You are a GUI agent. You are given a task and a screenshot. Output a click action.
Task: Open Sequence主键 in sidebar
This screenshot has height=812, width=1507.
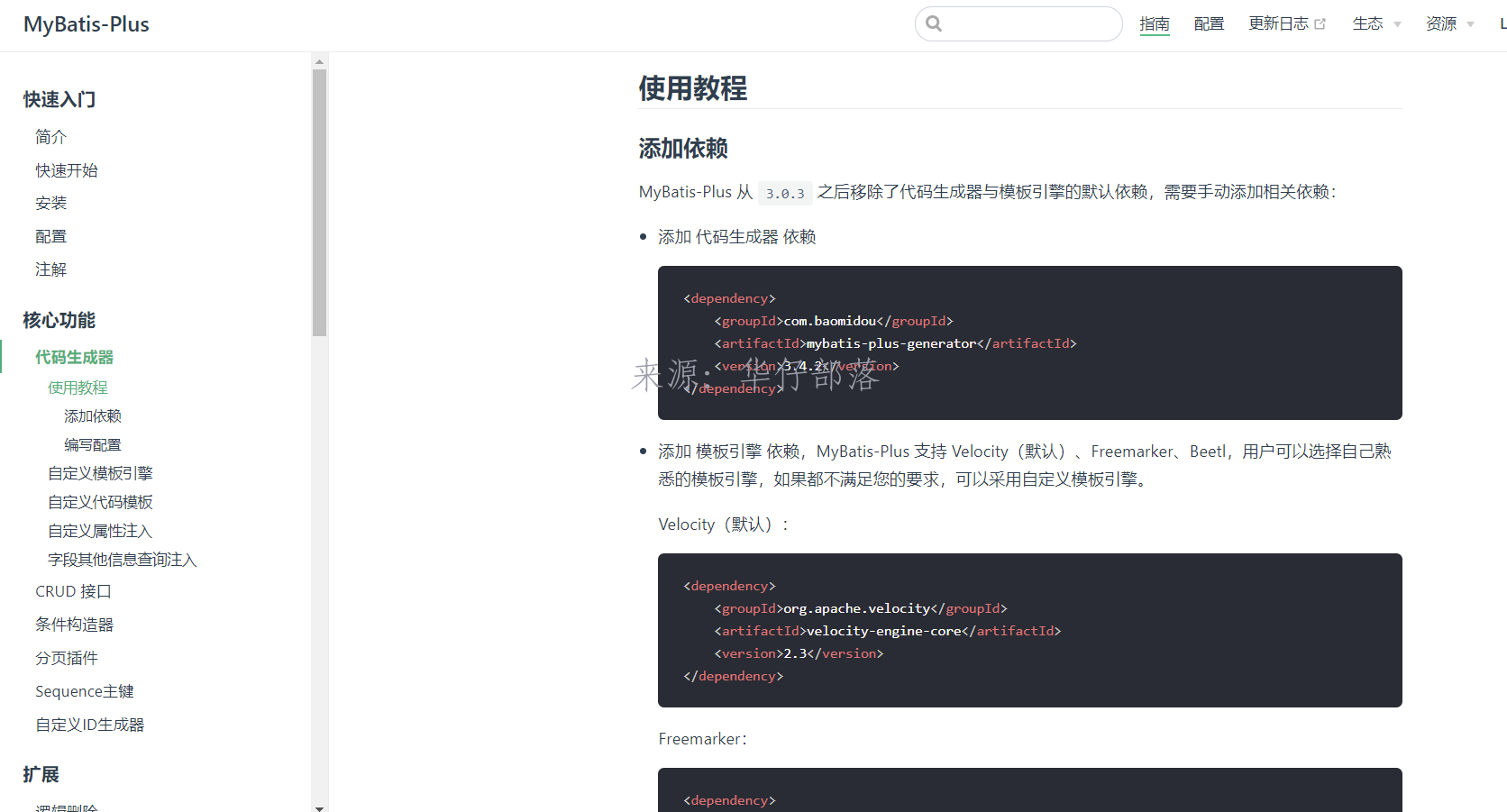point(85,691)
